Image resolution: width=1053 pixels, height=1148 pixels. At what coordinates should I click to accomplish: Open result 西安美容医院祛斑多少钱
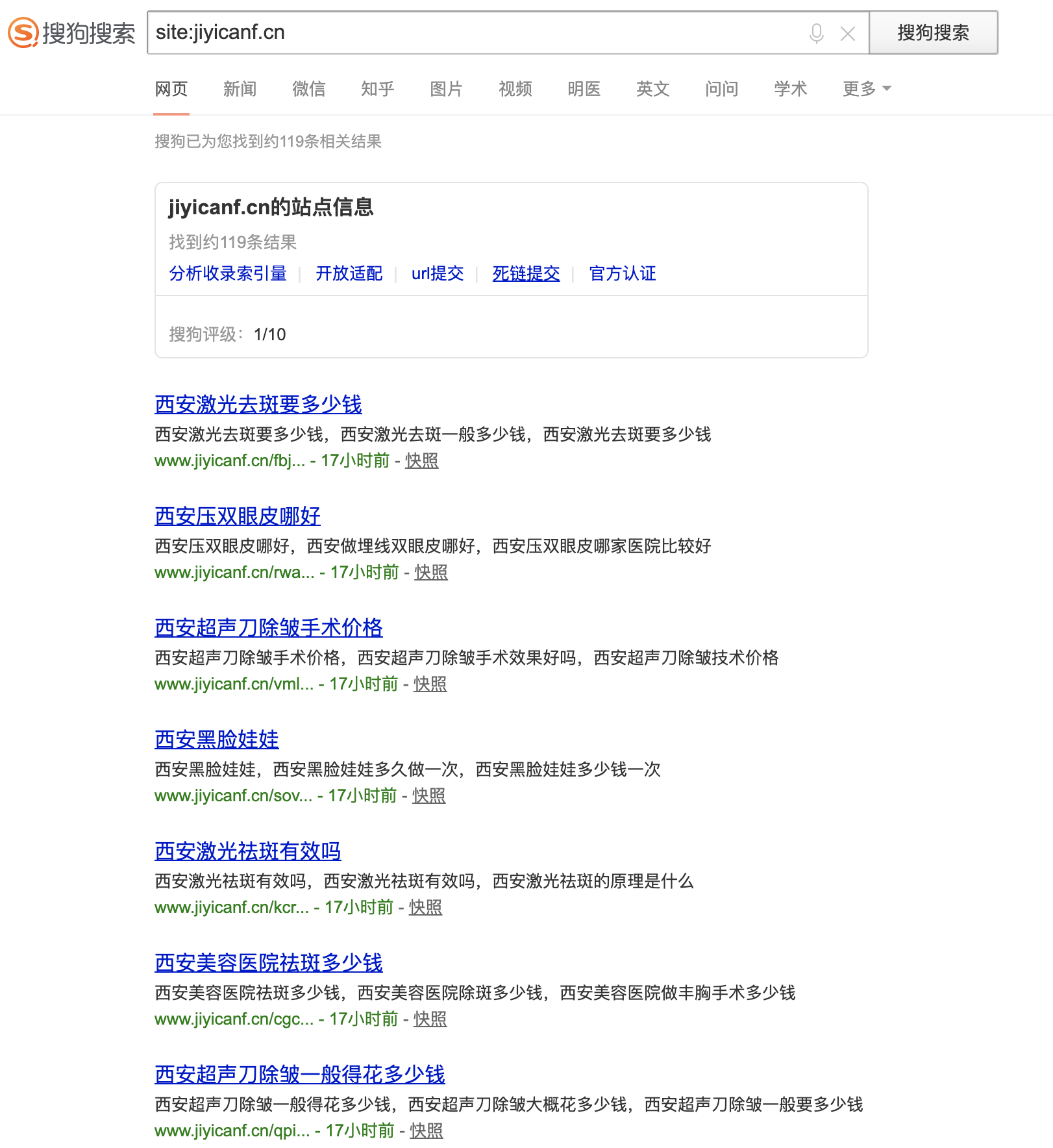(269, 963)
